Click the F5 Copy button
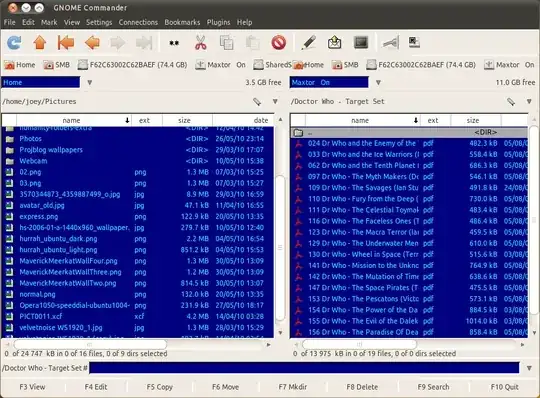Viewport: 540px width, 398px height. click(159, 387)
